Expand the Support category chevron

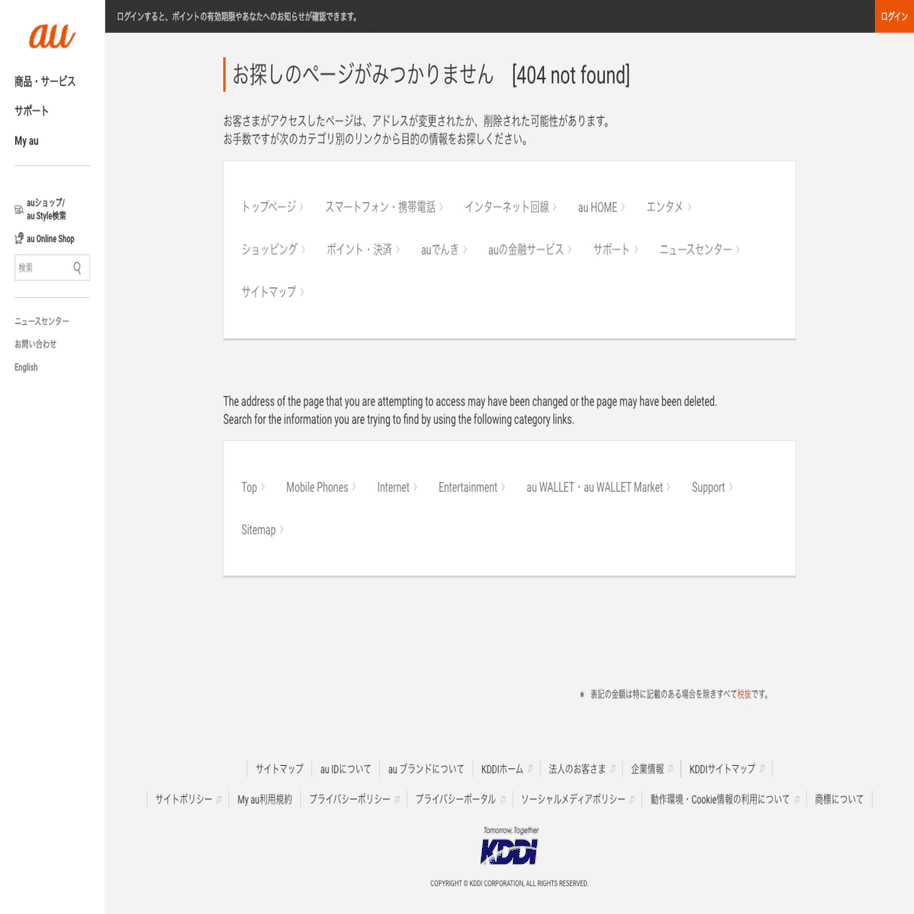[733, 487]
